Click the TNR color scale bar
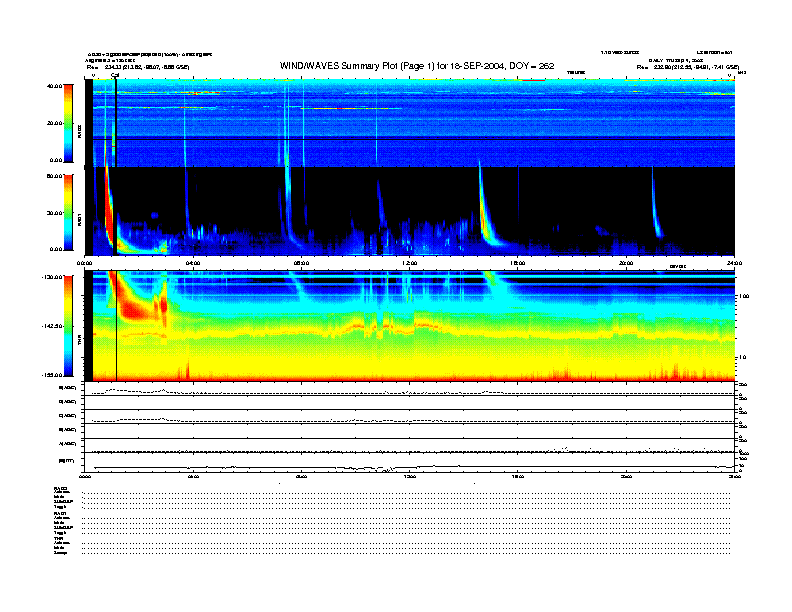 click(69, 327)
